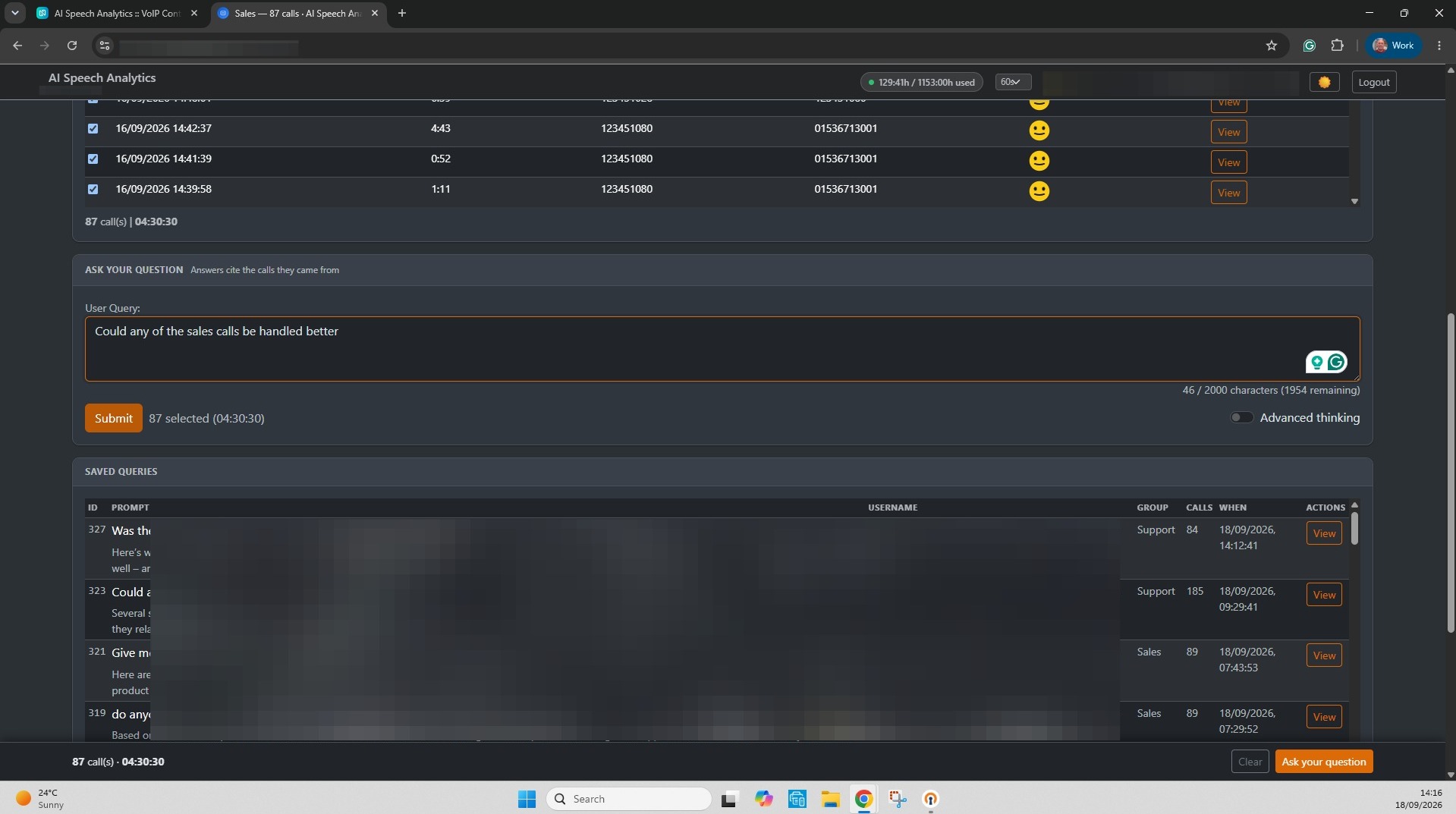Expand the tab search chevron
This screenshot has height=814, width=1456.
(15, 13)
